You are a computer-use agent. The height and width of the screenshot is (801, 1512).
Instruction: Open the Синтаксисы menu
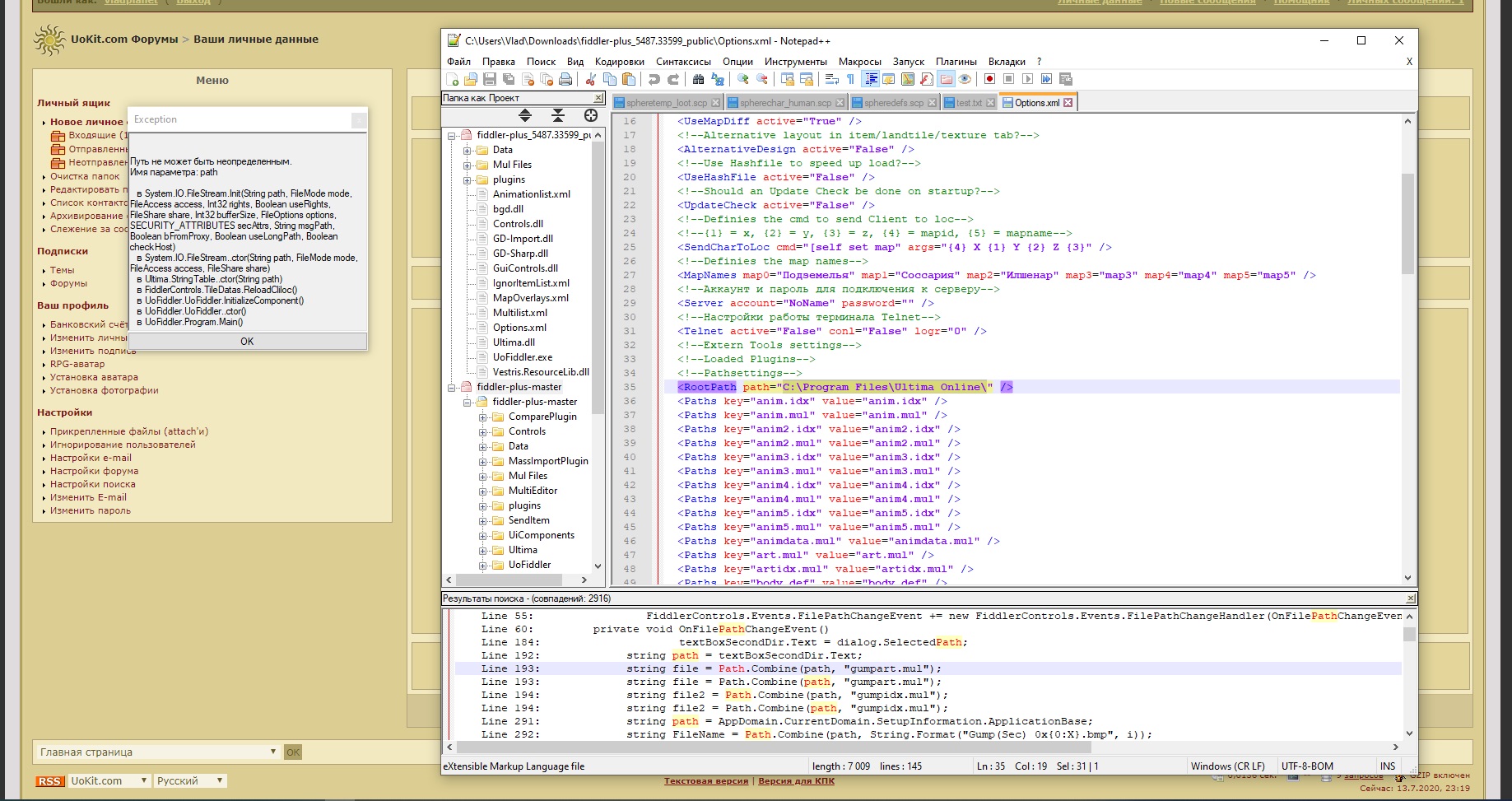point(683,62)
